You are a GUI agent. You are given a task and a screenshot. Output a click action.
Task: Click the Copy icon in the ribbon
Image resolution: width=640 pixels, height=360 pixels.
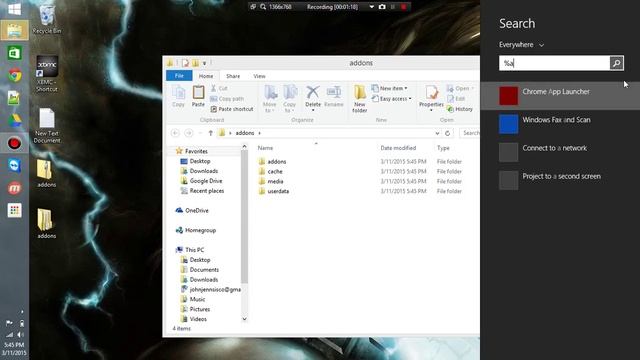pos(178,96)
